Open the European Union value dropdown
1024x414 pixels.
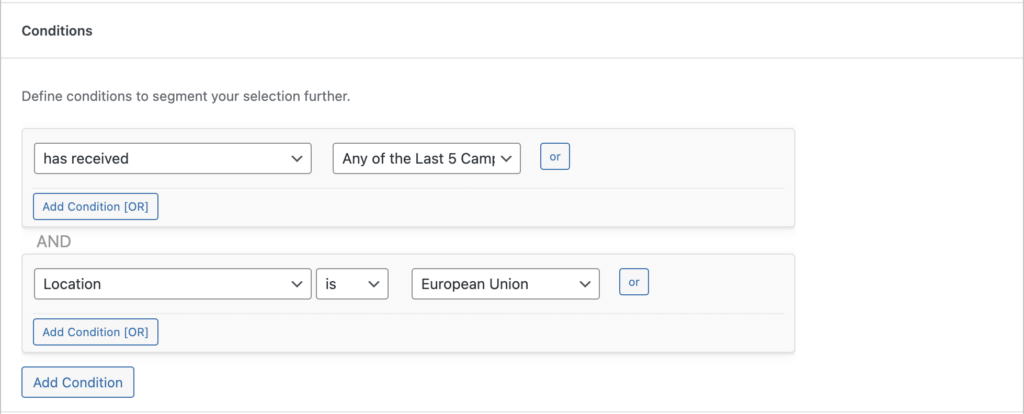(x=505, y=284)
